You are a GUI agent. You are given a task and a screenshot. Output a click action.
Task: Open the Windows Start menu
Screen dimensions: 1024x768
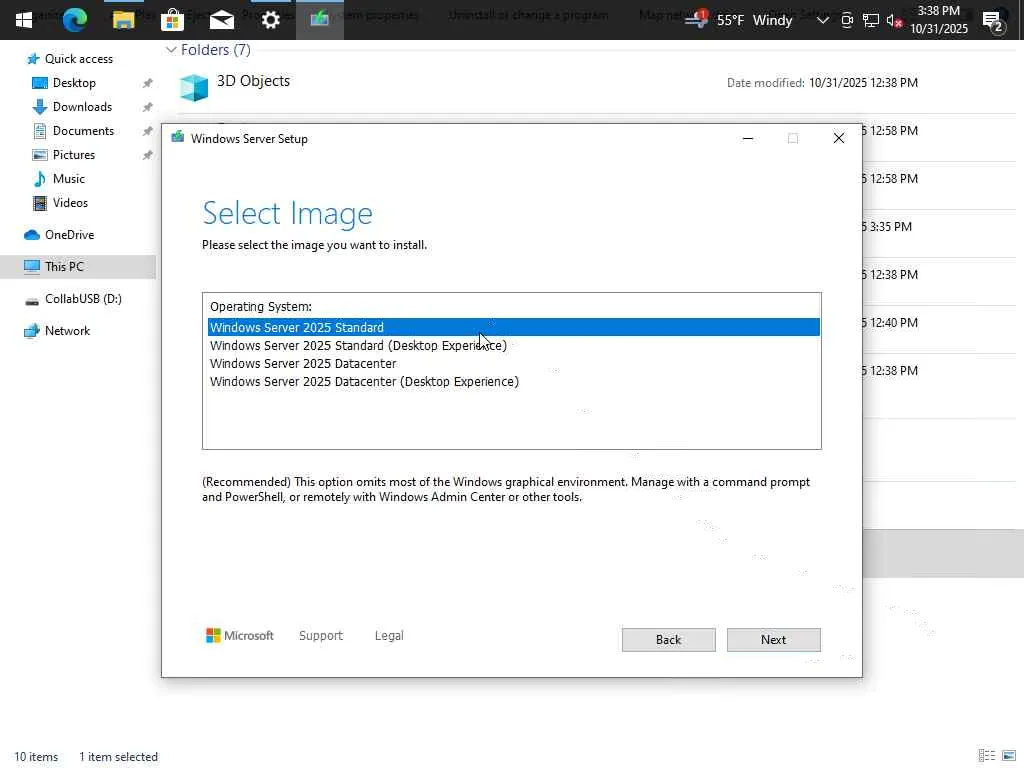click(x=24, y=20)
